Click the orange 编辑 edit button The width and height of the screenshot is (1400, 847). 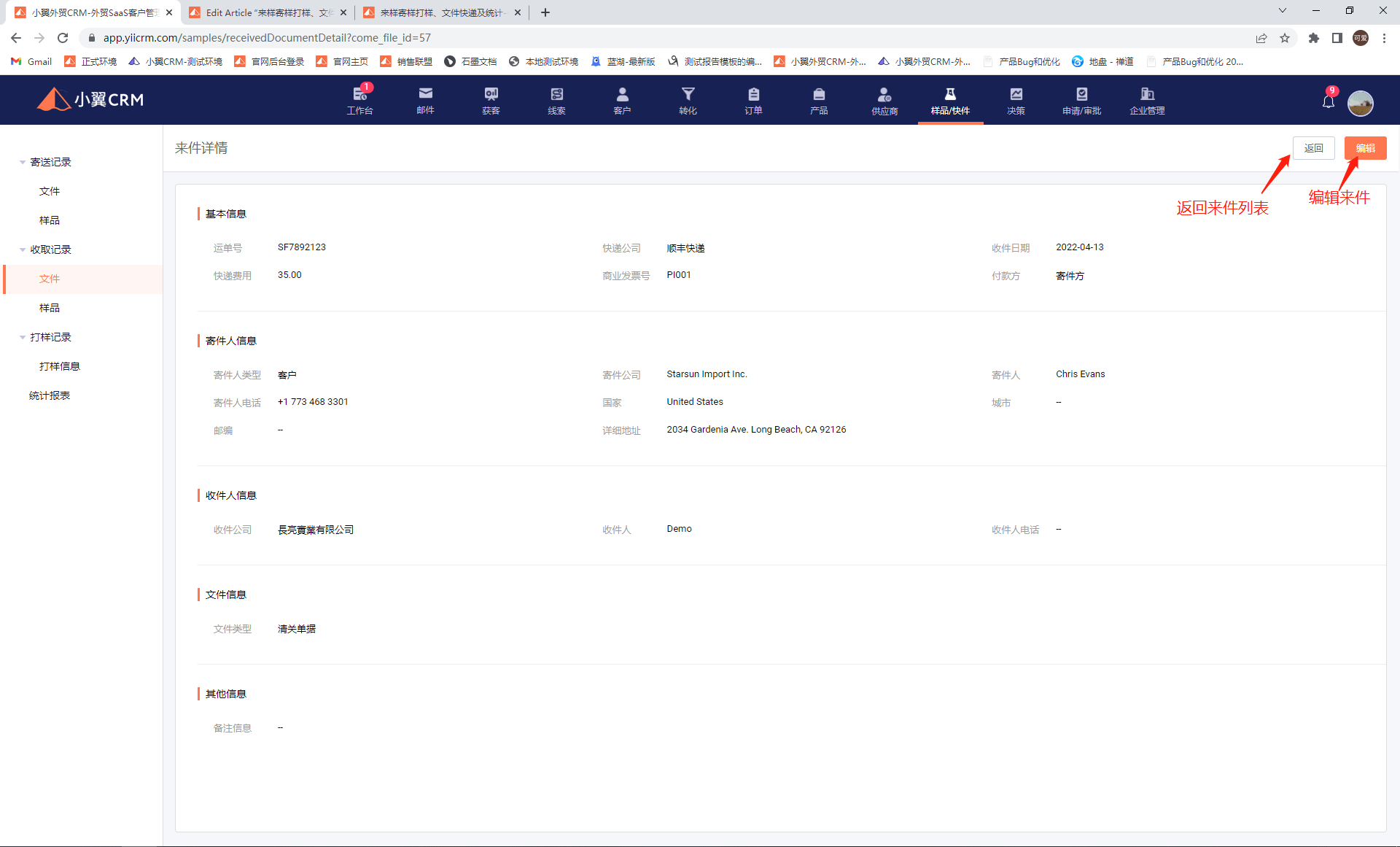(x=1365, y=148)
